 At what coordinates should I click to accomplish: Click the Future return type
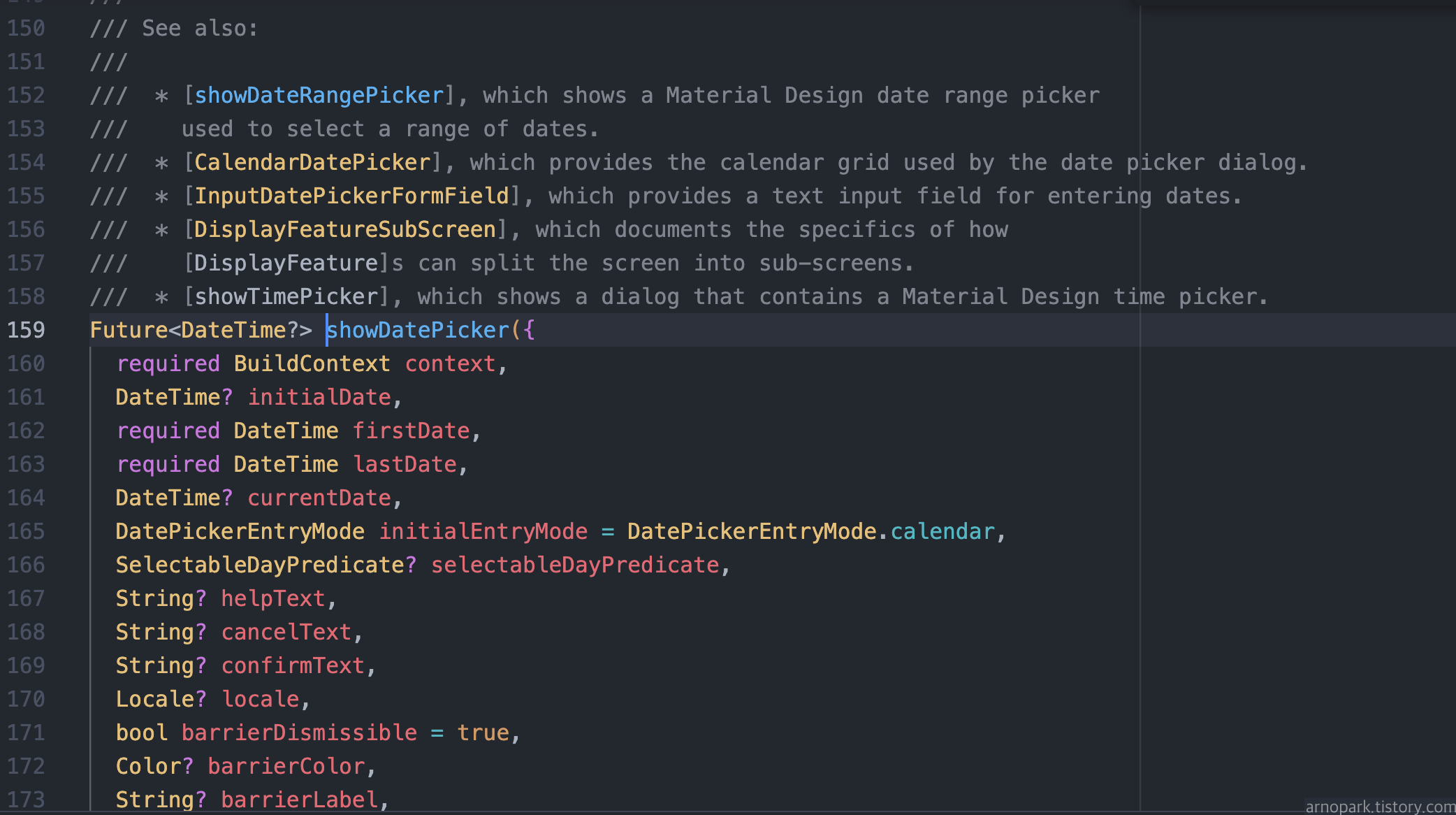pos(129,330)
